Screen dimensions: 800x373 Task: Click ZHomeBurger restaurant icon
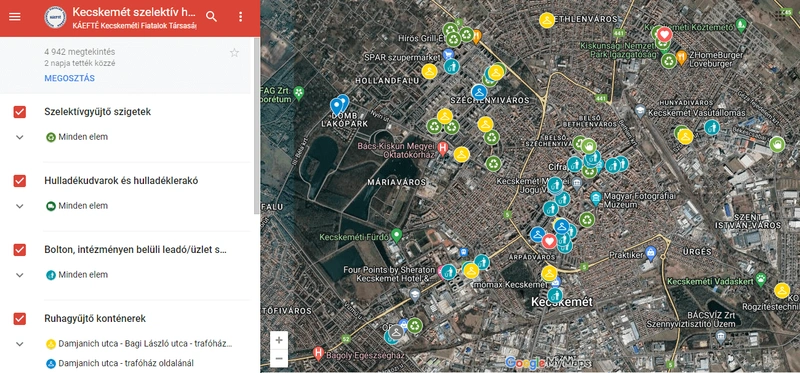[681, 57]
